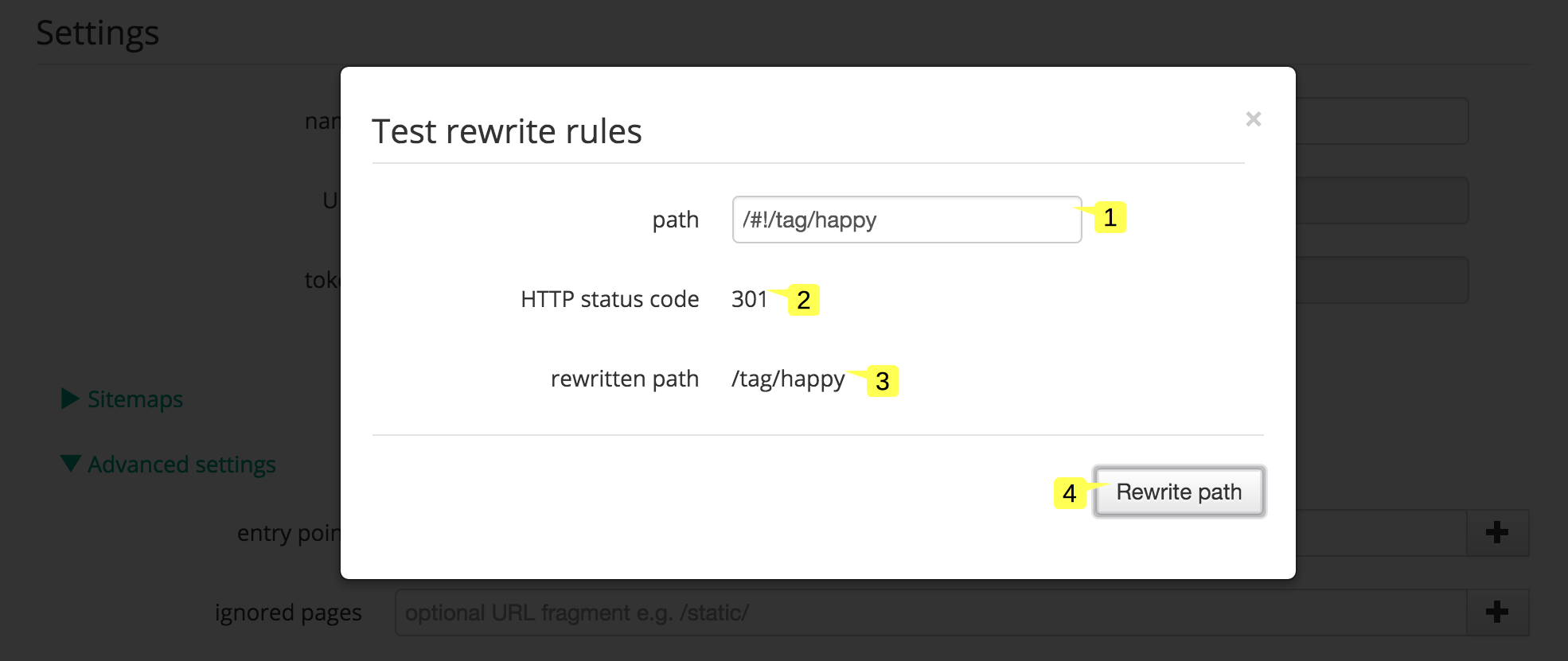1568x661 pixels.
Task: Click the ignored pages label
Action: point(288,612)
